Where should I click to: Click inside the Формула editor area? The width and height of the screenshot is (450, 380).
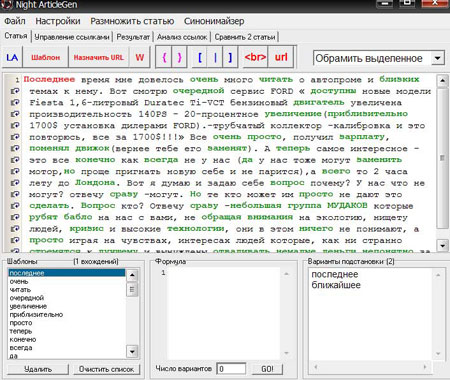coord(223,313)
